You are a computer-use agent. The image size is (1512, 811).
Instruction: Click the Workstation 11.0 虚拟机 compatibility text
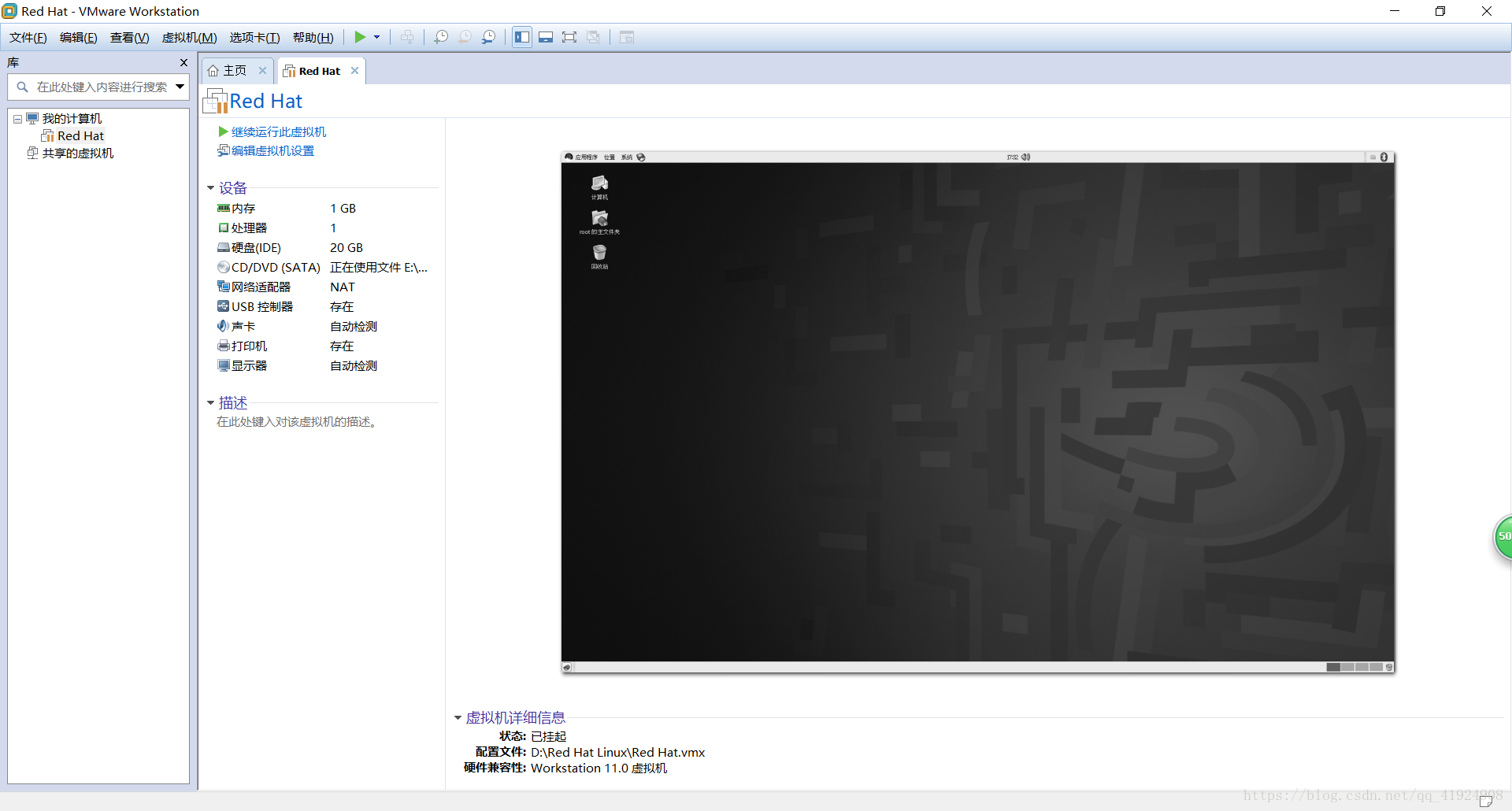[598, 768]
